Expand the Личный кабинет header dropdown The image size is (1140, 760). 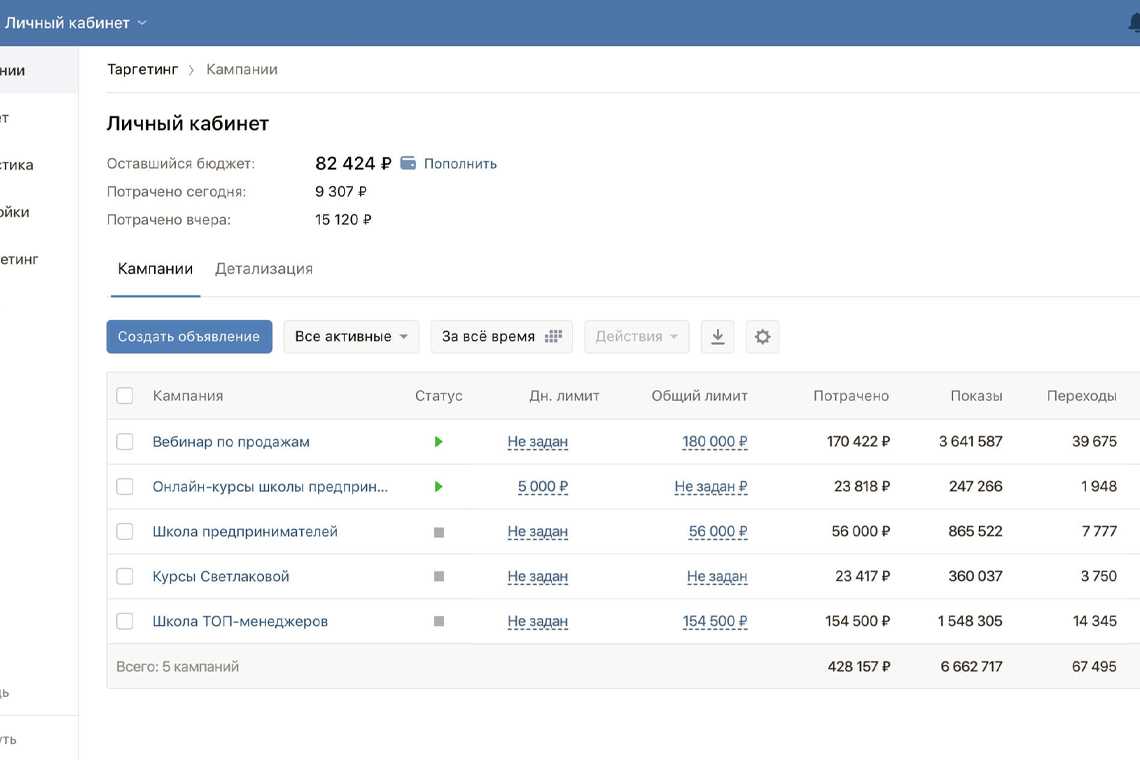point(76,22)
